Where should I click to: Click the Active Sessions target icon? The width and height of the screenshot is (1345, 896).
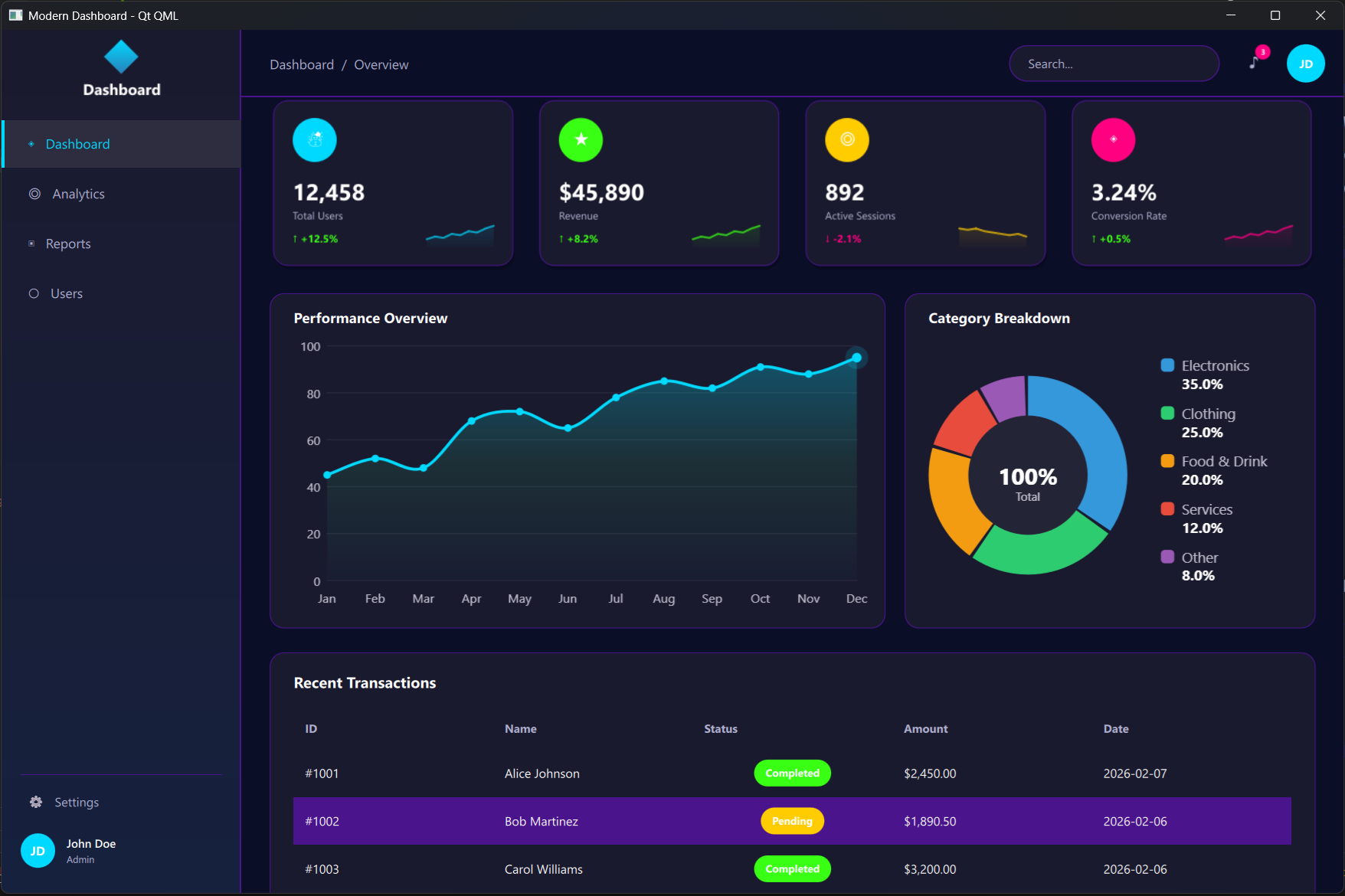pyautogui.click(x=846, y=139)
